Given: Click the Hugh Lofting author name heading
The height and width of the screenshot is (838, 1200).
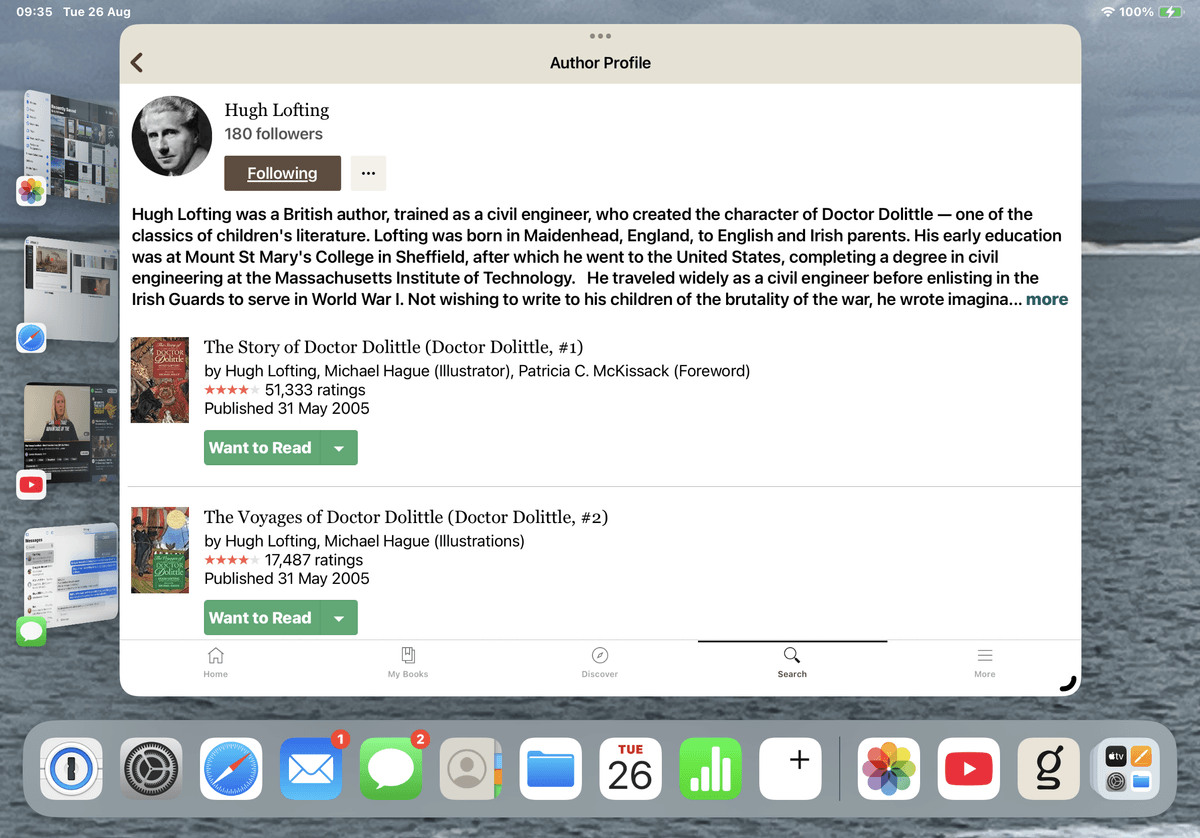Looking at the screenshot, I should click(x=277, y=110).
